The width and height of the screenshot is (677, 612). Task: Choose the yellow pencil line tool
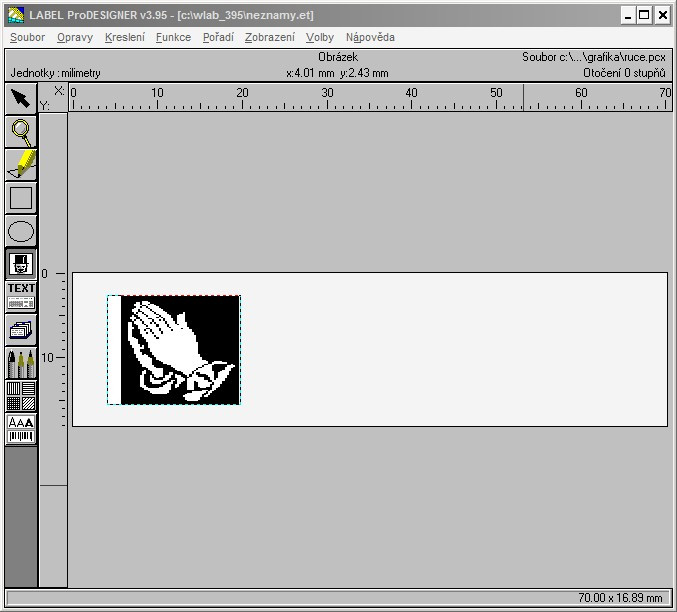click(21, 165)
